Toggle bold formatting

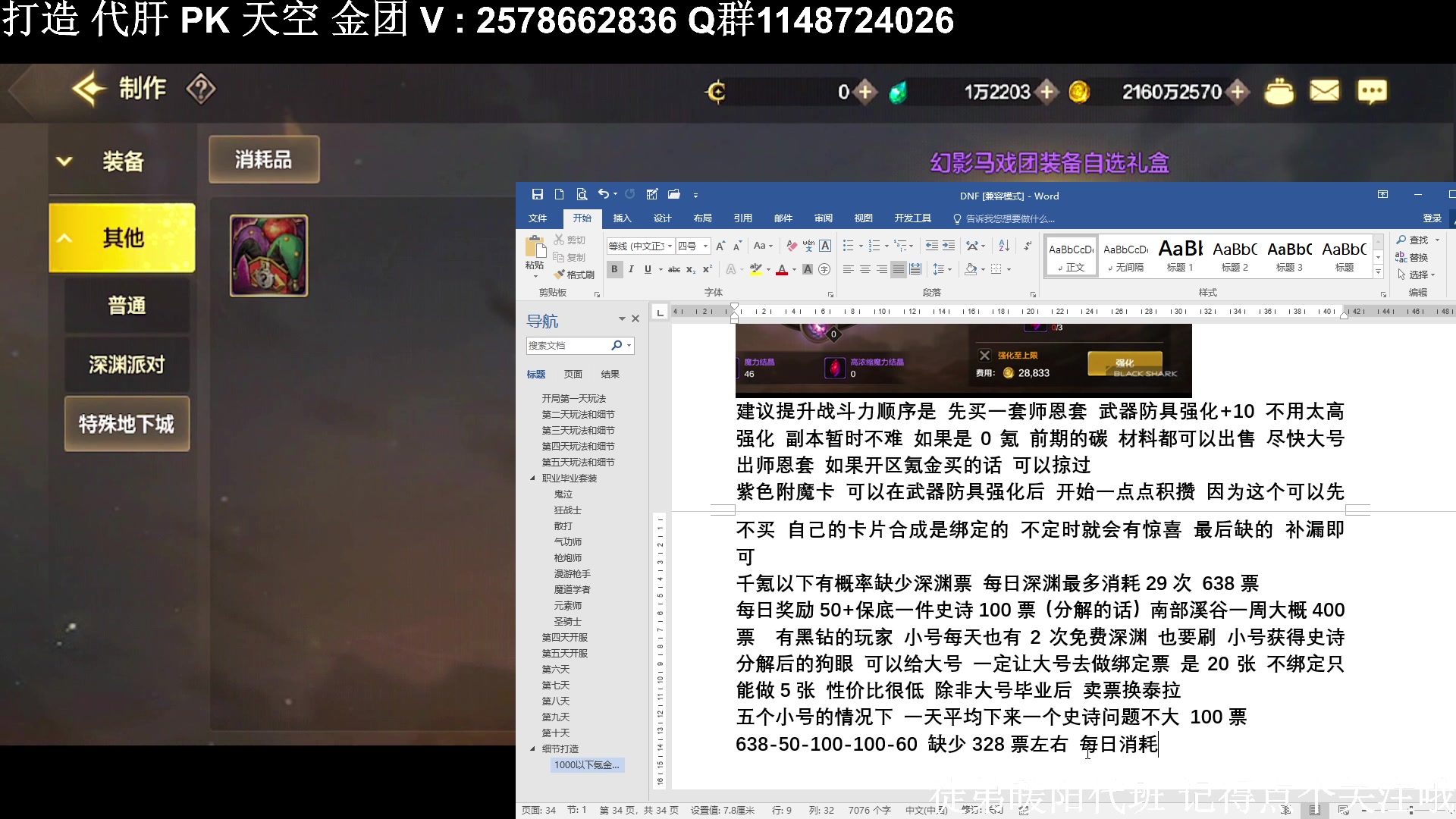614,269
